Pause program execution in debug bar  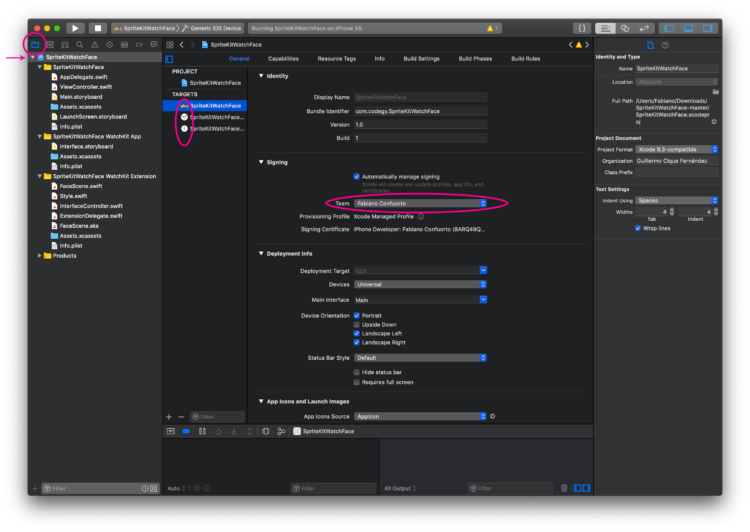[x=202, y=431]
